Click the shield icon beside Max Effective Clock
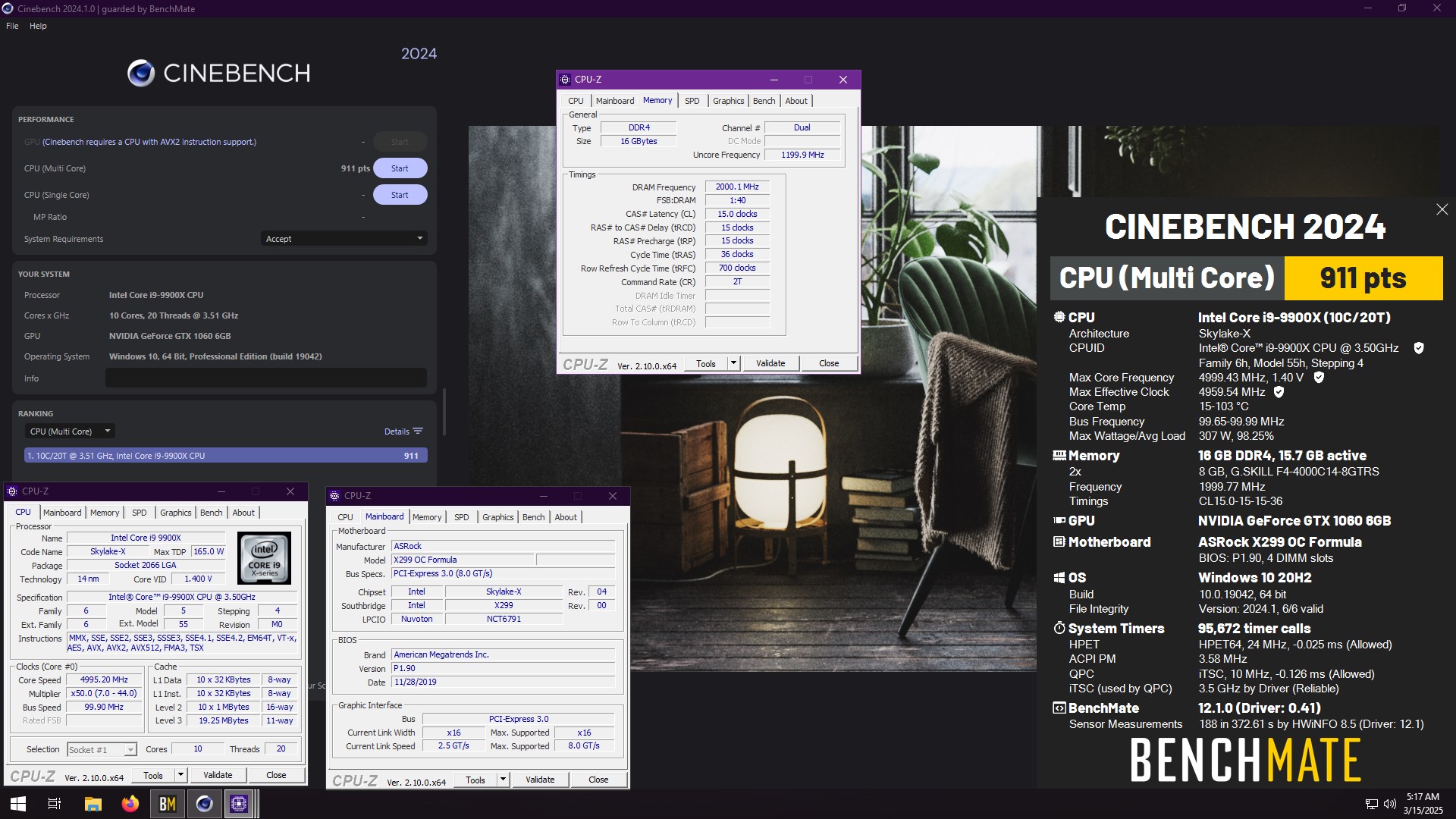1456x819 pixels. click(x=1279, y=392)
